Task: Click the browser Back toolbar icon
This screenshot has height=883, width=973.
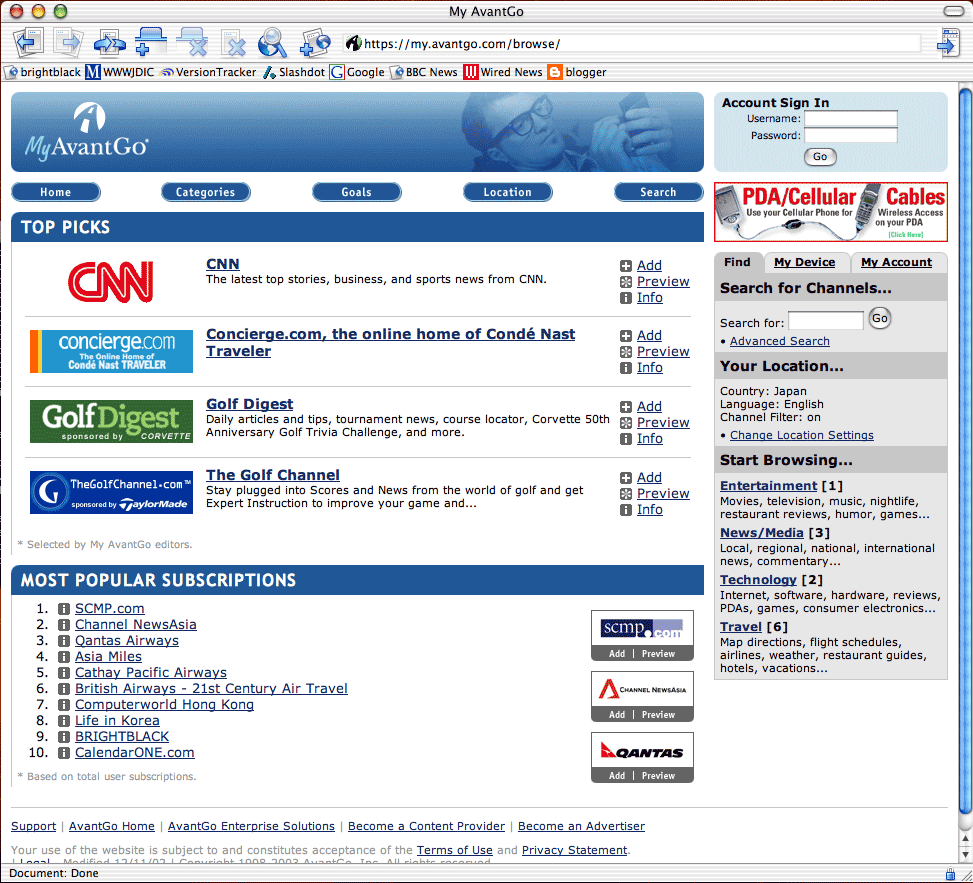Action: 28,42
